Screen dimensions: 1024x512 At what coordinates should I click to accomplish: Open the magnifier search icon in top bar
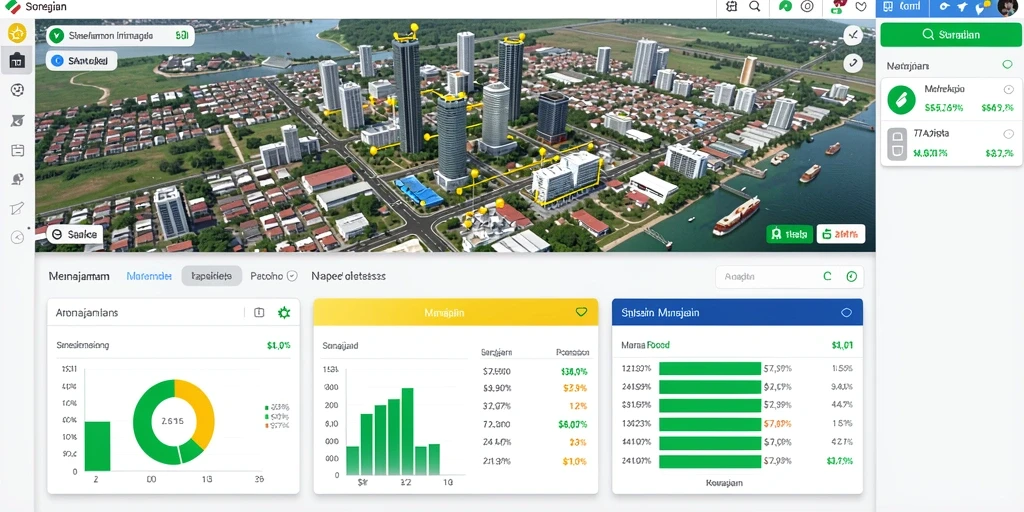tap(754, 7)
